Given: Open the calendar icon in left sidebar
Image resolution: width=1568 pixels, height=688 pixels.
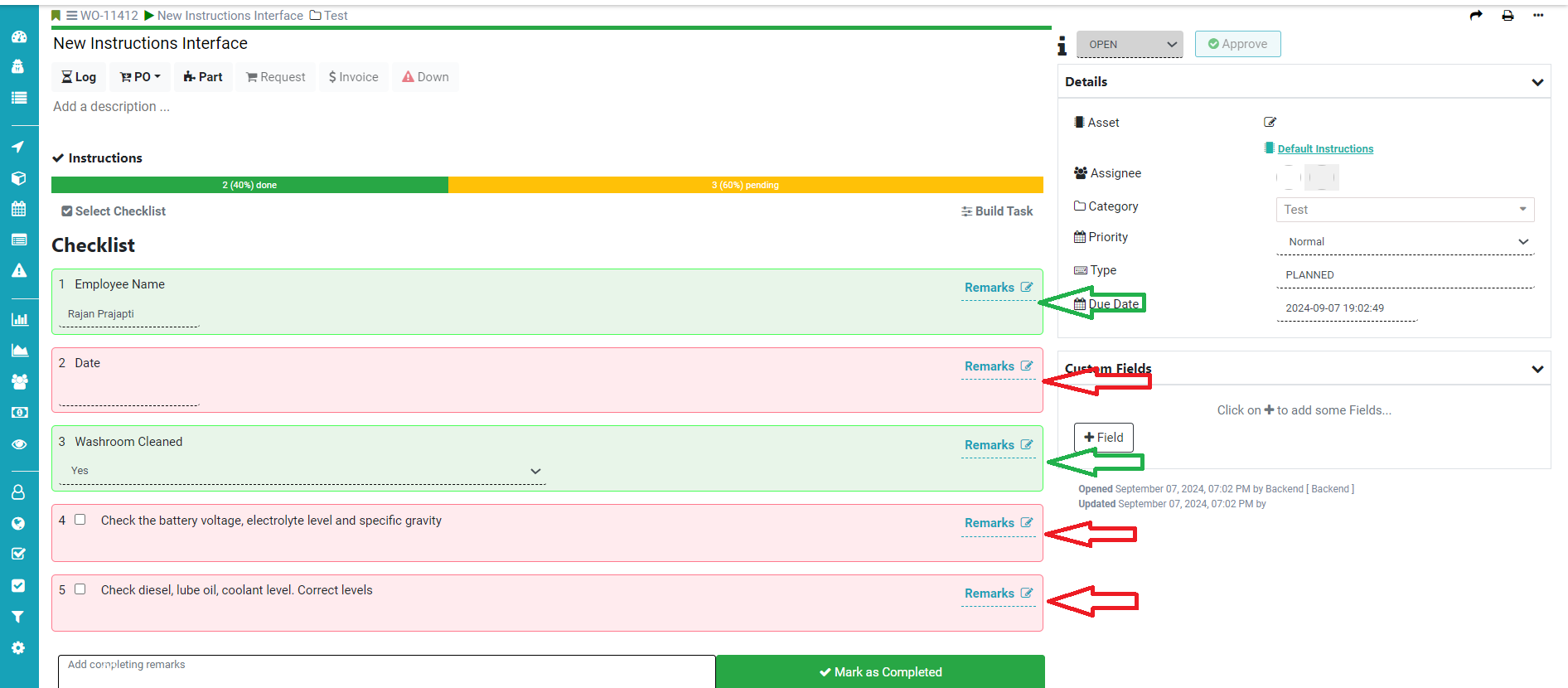Looking at the screenshot, I should tap(18, 209).
